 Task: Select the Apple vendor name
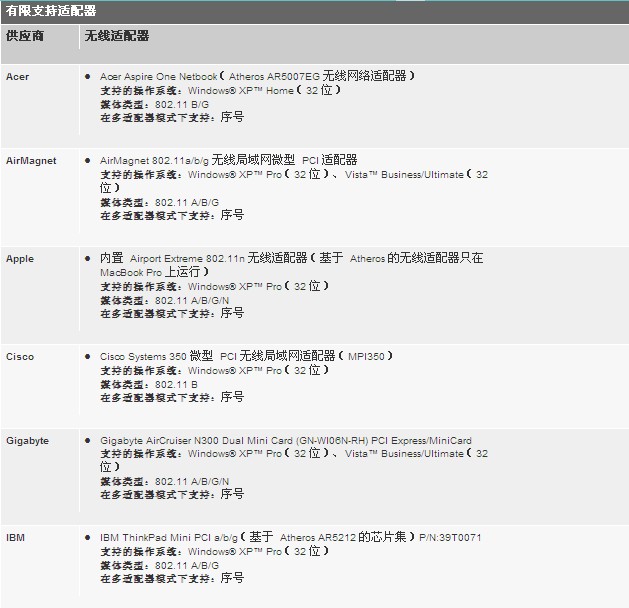coord(20,259)
